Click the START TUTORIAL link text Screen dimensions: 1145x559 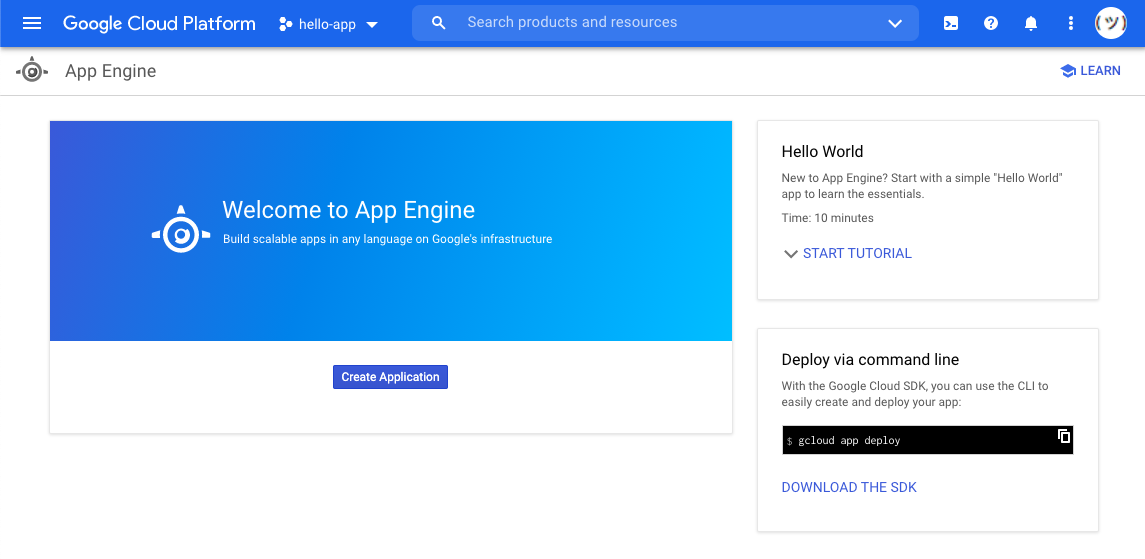[857, 254]
